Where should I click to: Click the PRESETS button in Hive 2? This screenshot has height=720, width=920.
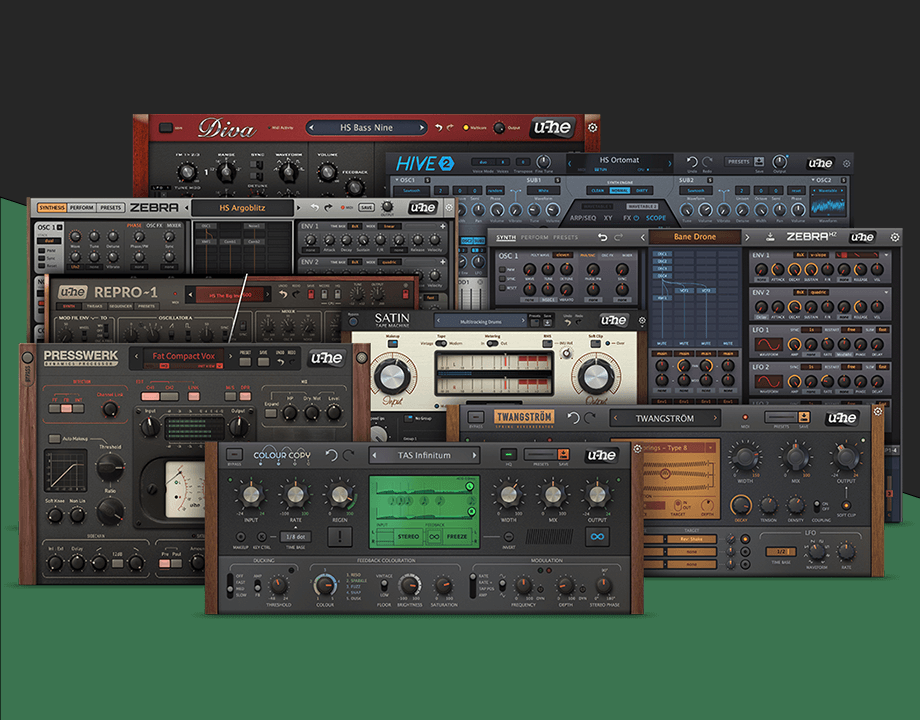coord(738,161)
